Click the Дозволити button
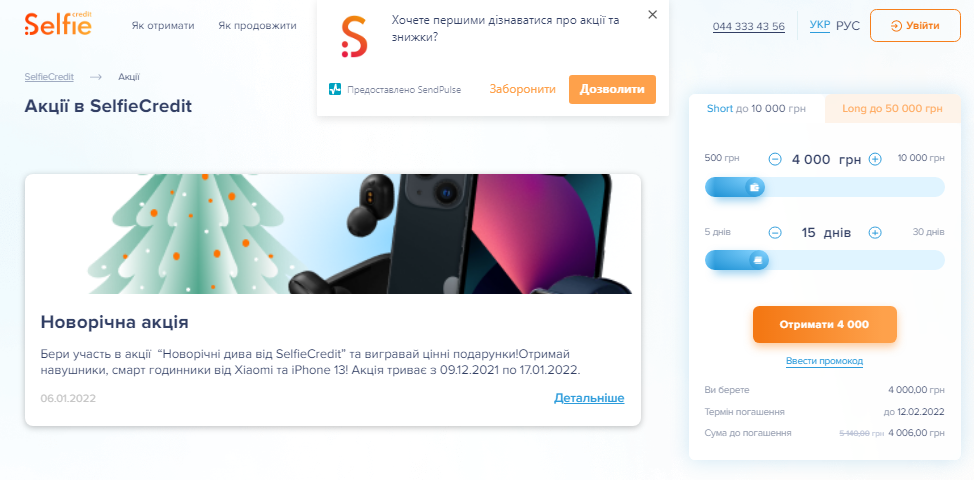Viewport: 974px width, 480px height. [612, 89]
